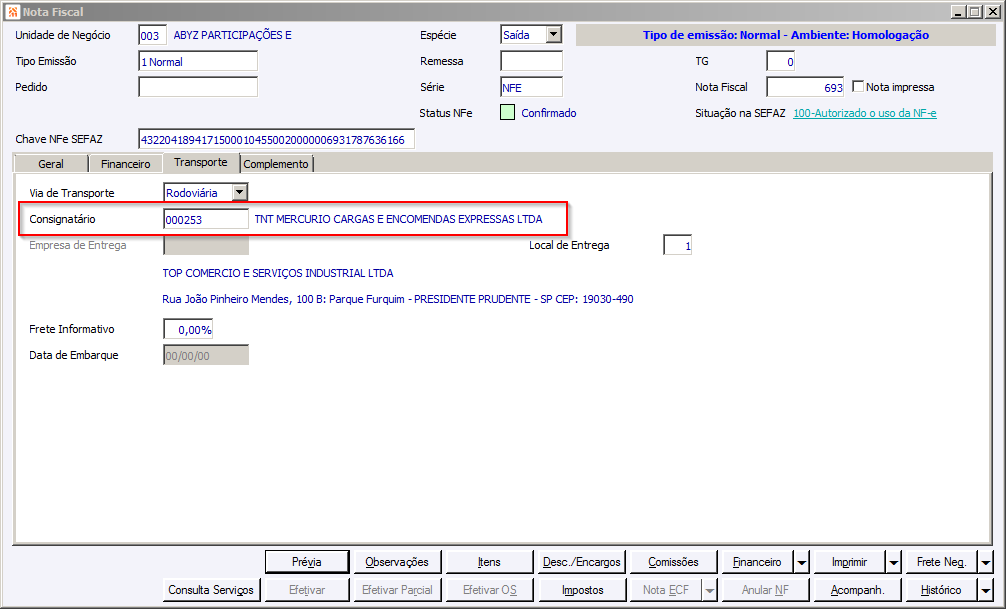Open the Impostos button
Viewport: 1006px width, 609px height.
pos(581,590)
